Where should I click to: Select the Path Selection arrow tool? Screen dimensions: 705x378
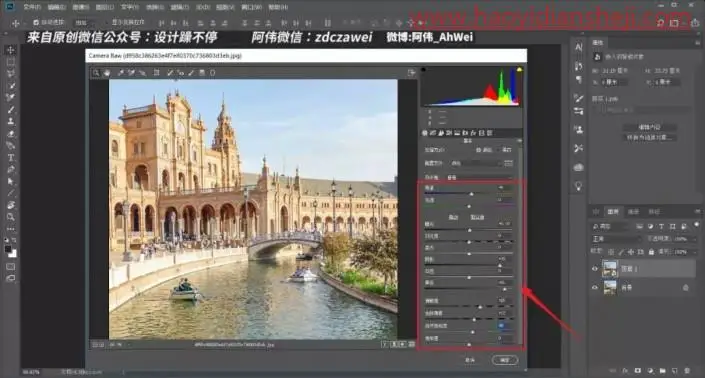(11, 182)
